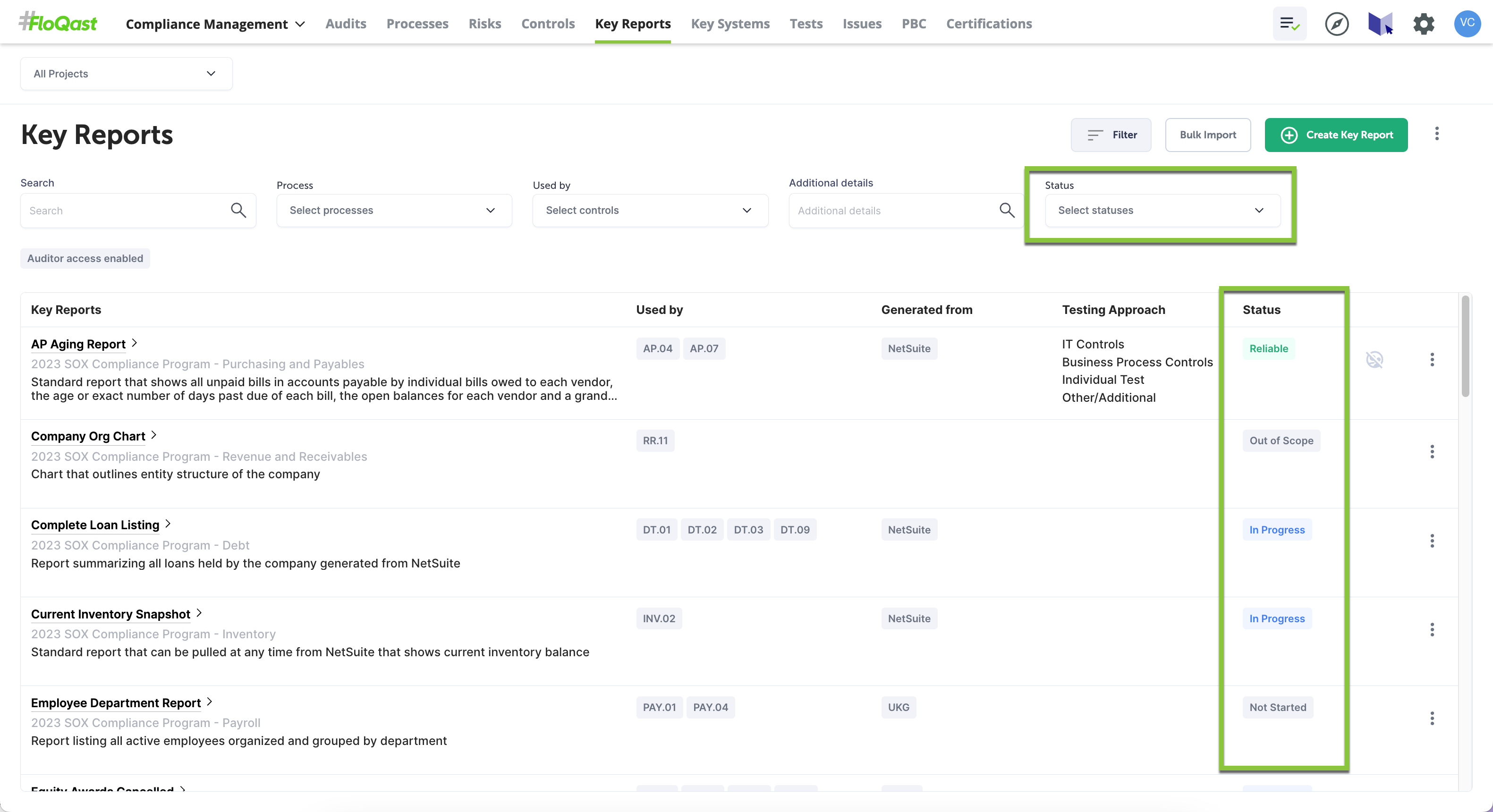Open the book guide icon with cursor
The height and width of the screenshot is (812, 1493).
pyautogui.click(x=1381, y=24)
